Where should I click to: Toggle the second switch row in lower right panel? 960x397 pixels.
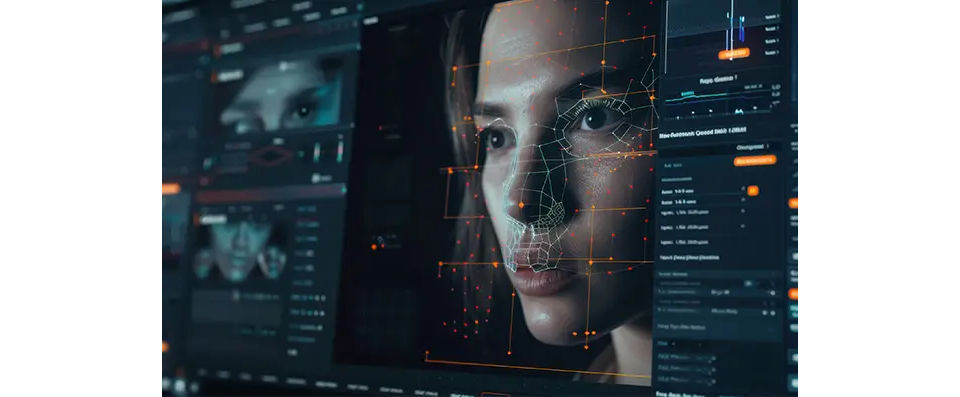719,293
